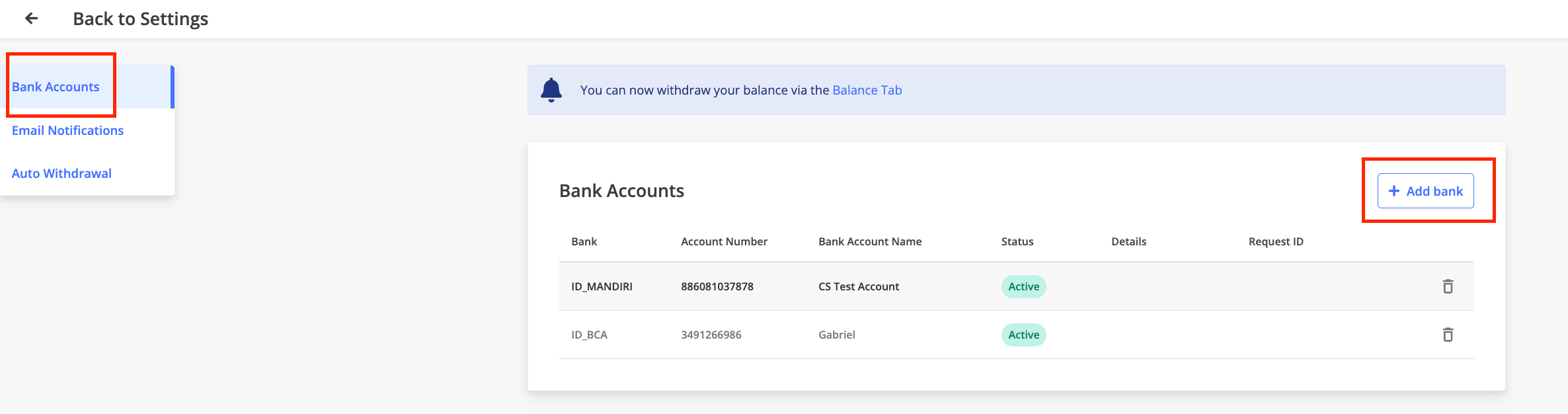This screenshot has width=1568, height=414.
Task: Open the Auto Withdrawal section
Action: click(61, 173)
